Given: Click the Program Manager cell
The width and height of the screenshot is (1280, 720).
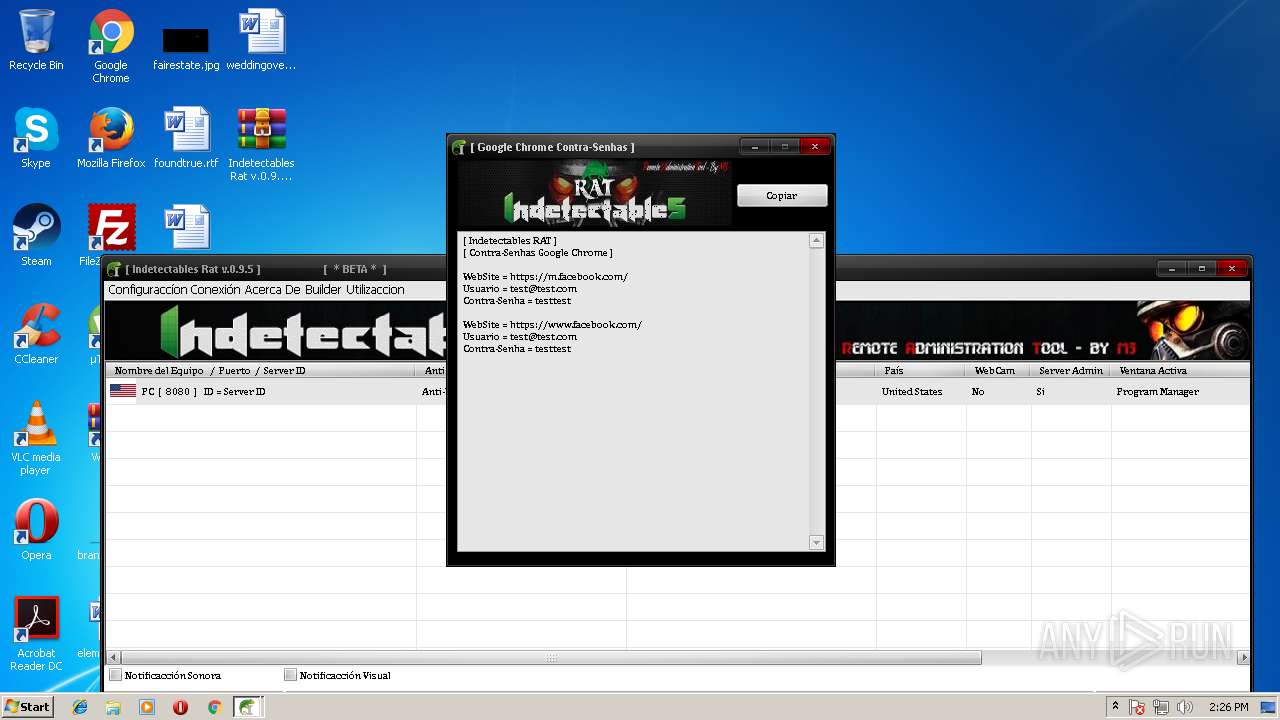Looking at the screenshot, I should coord(1157,392).
